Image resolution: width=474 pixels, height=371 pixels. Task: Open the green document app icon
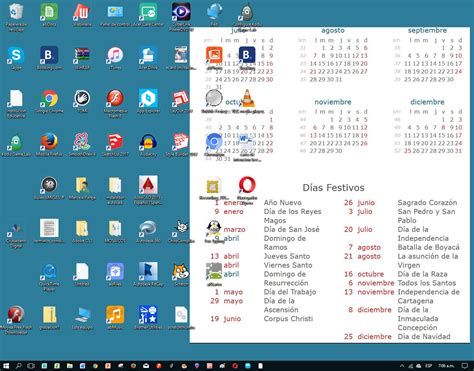(x=49, y=12)
